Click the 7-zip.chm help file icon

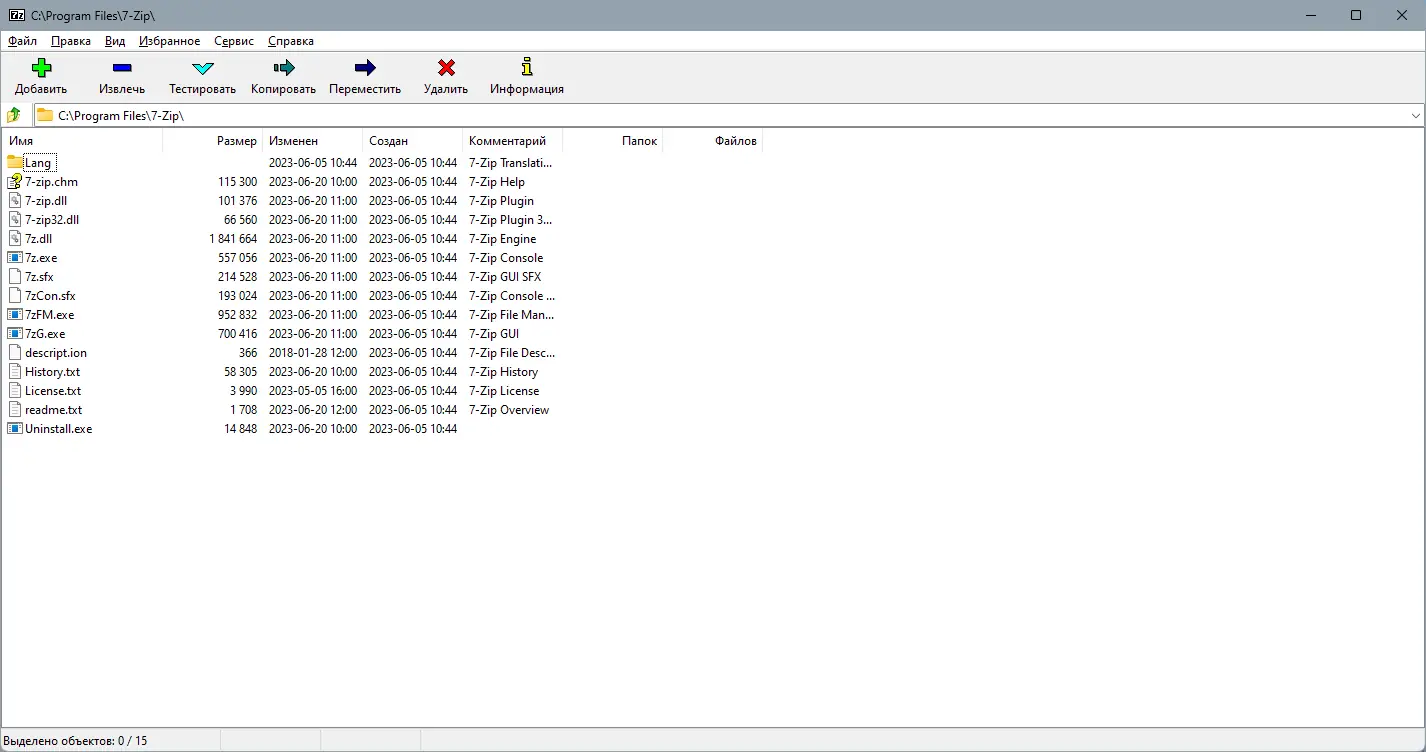coord(15,181)
